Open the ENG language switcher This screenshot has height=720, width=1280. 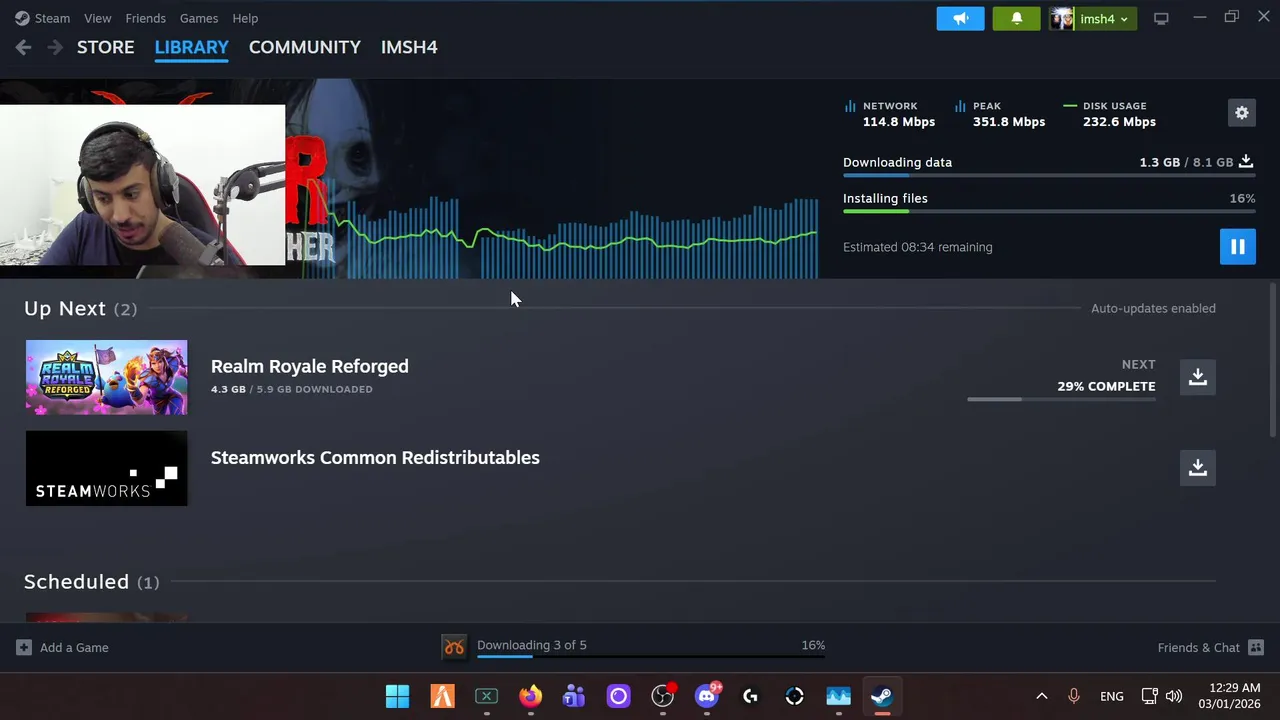coord(1112,696)
